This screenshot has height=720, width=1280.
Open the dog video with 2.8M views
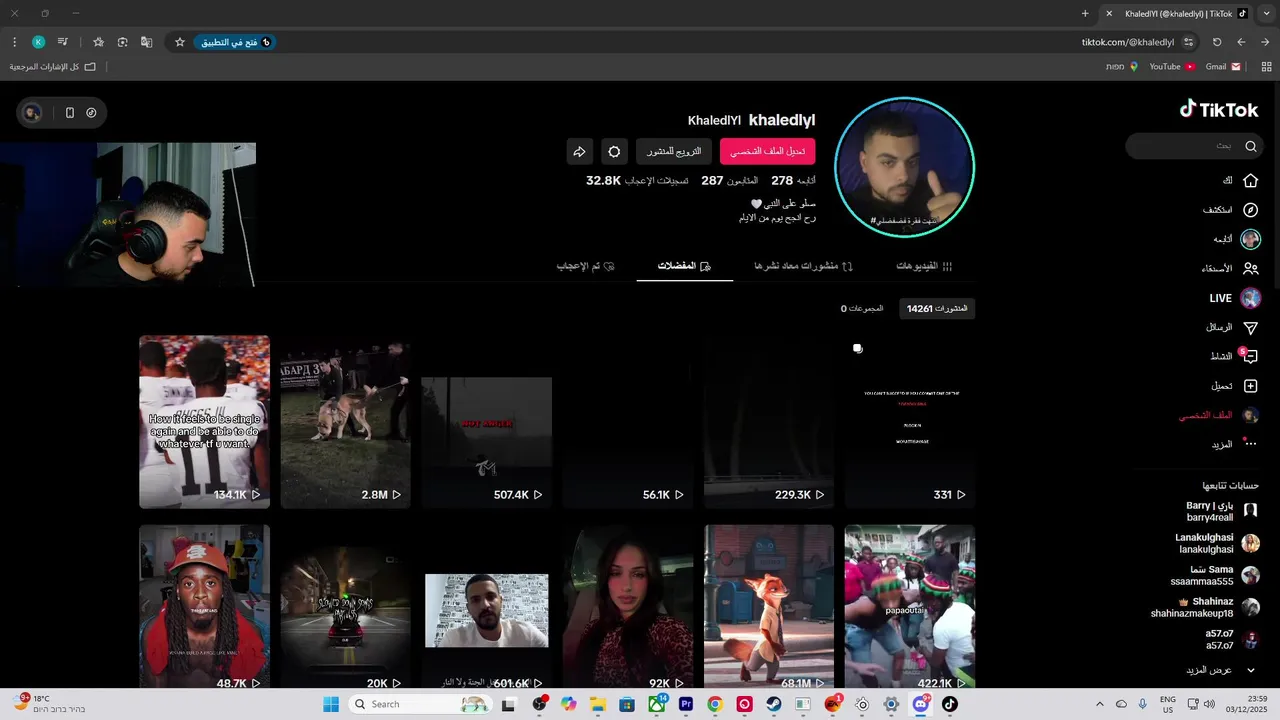pos(345,422)
